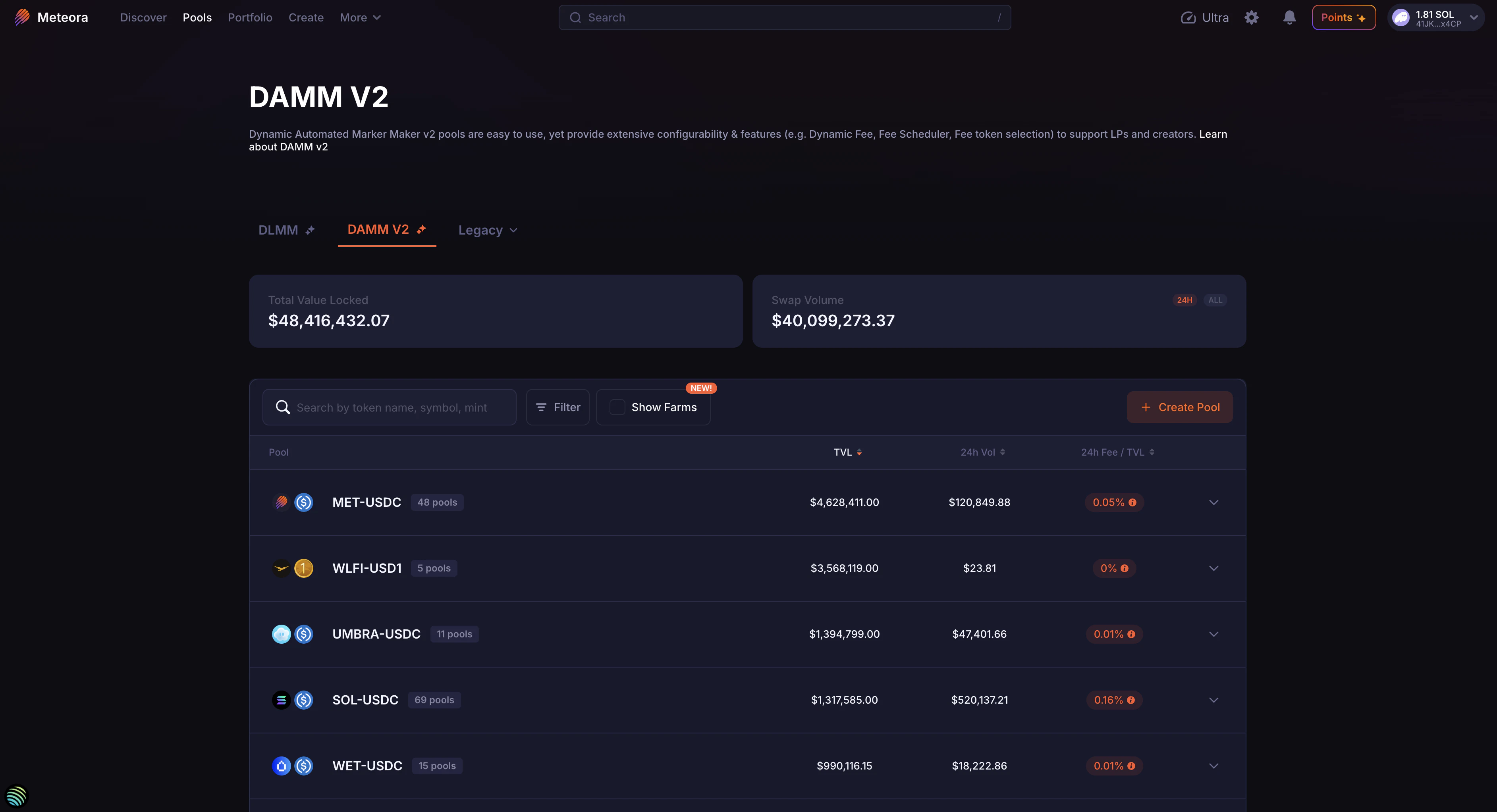Click the 11 pools badge
The width and height of the screenshot is (1497, 812).
454,634
